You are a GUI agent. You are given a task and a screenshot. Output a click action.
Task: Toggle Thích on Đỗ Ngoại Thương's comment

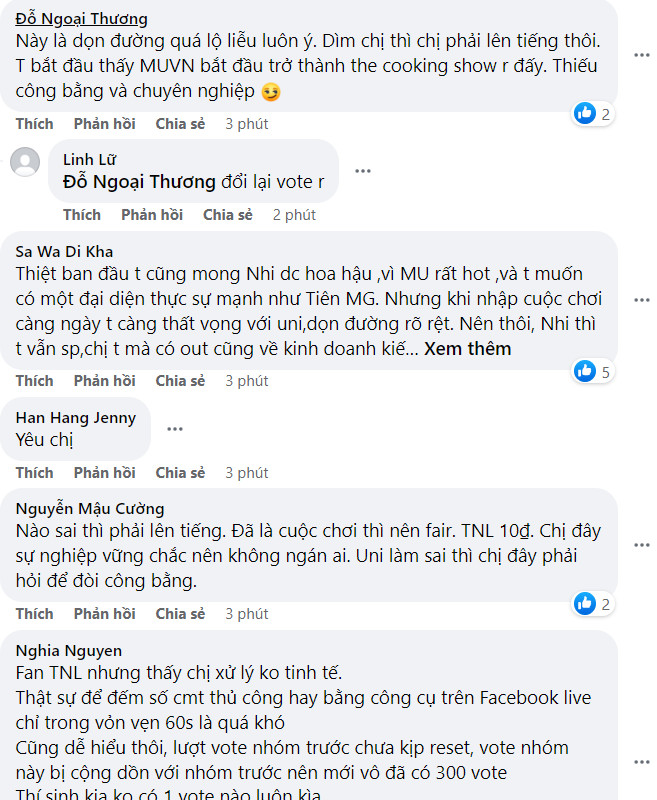33,123
